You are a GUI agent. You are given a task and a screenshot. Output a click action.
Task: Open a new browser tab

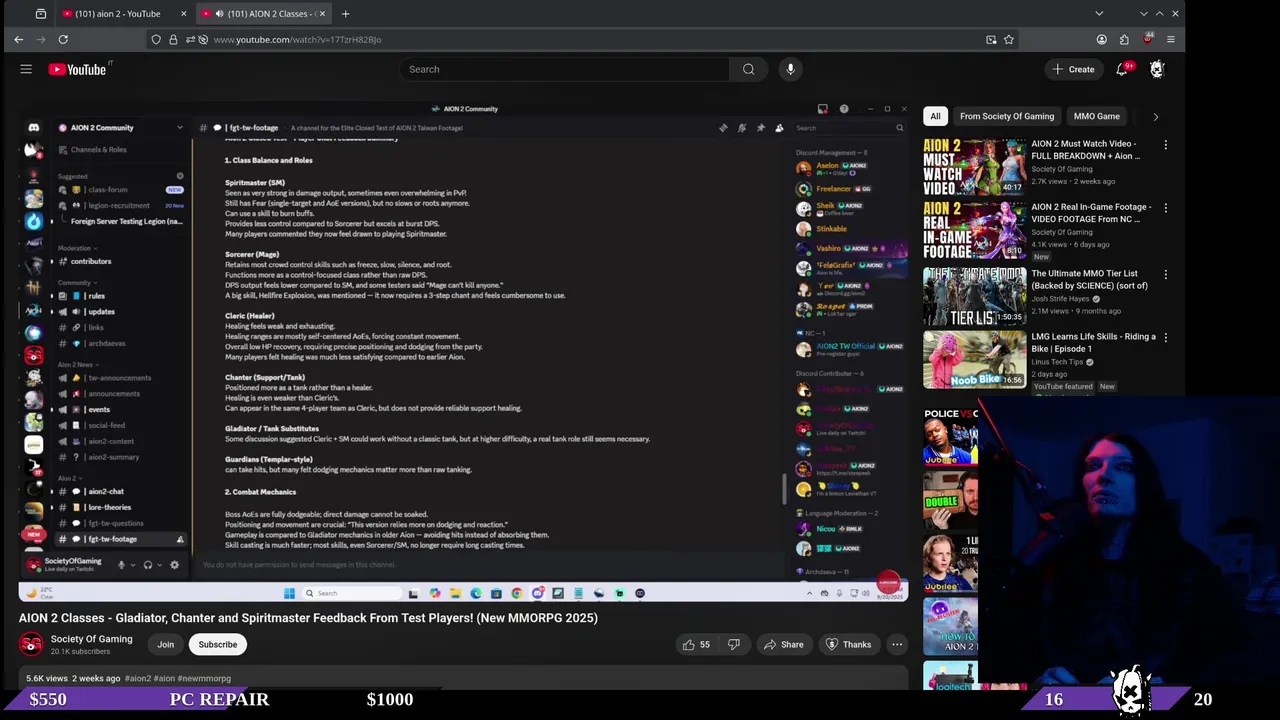345,13
